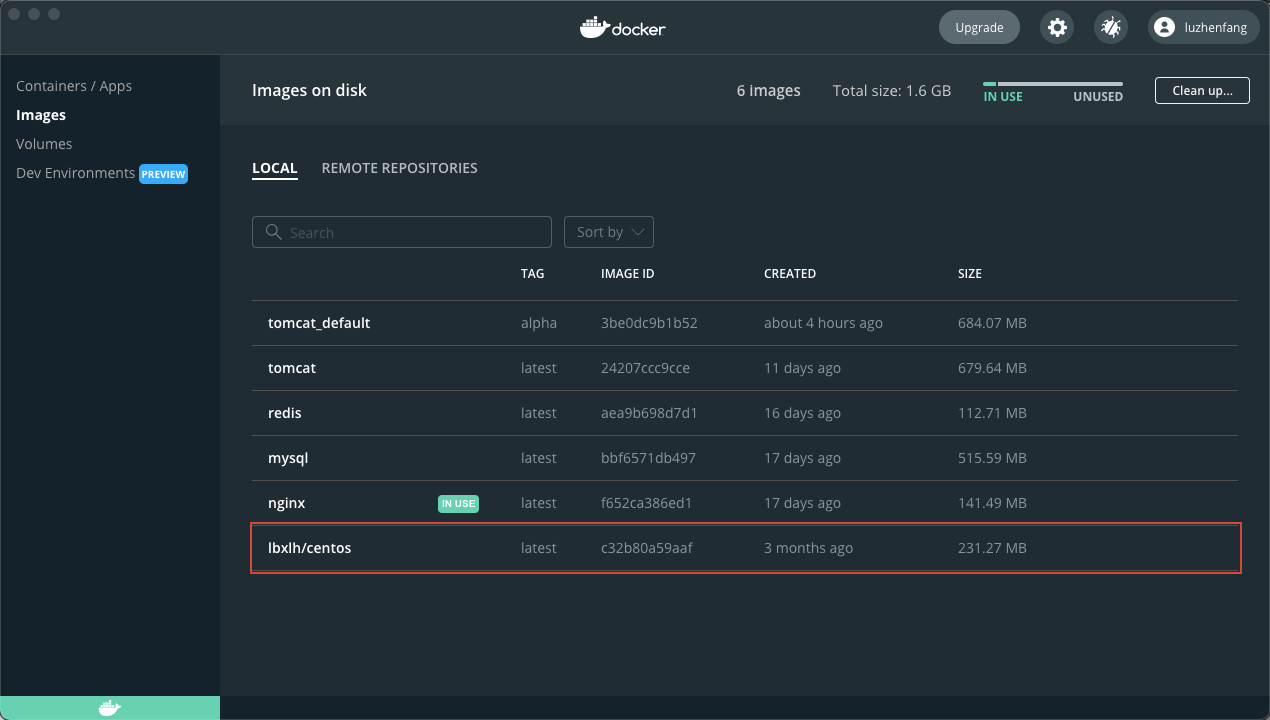This screenshot has width=1270, height=720.
Task: Click the UNUSED legend label
Action: 1098,97
